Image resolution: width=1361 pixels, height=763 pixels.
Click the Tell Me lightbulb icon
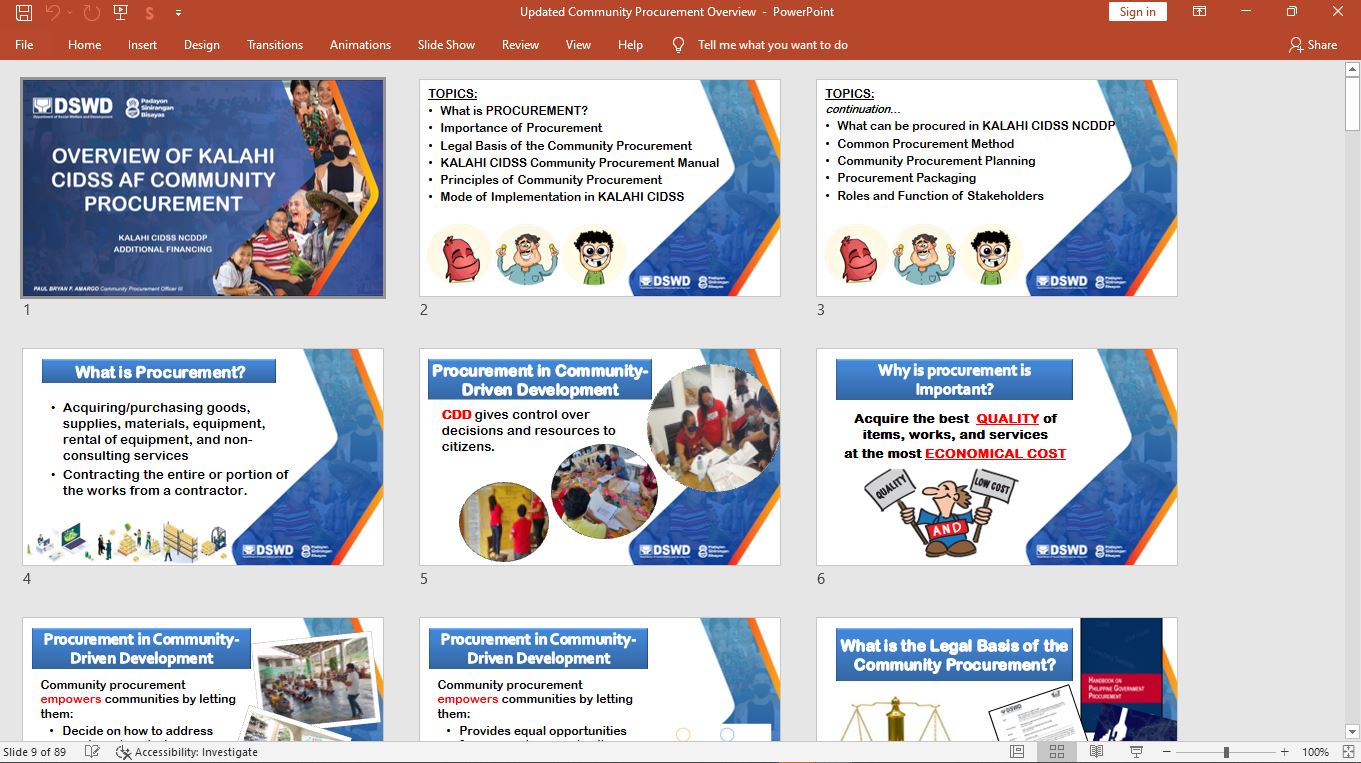pyautogui.click(x=678, y=45)
